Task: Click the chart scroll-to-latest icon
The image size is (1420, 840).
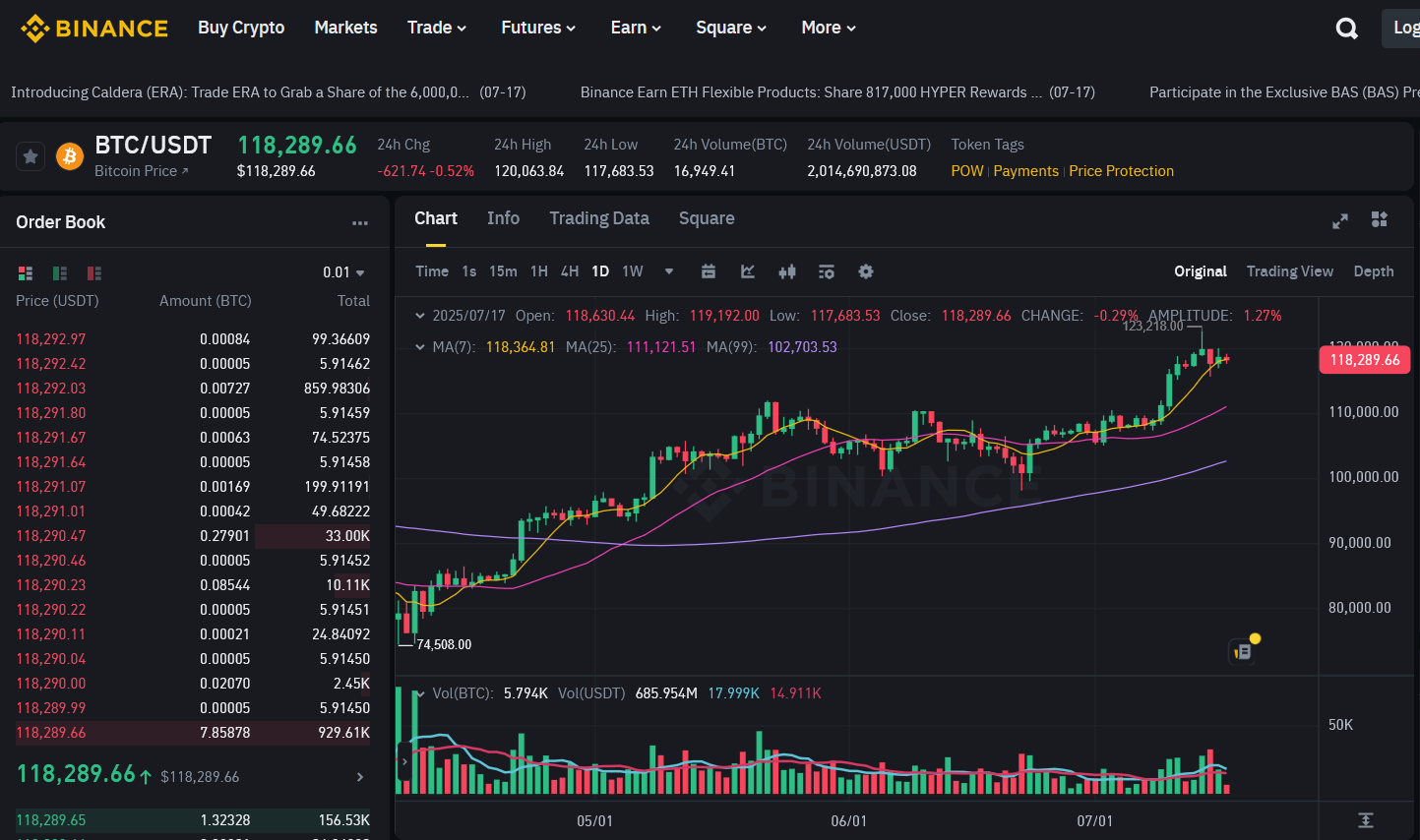Action: 1366,820
